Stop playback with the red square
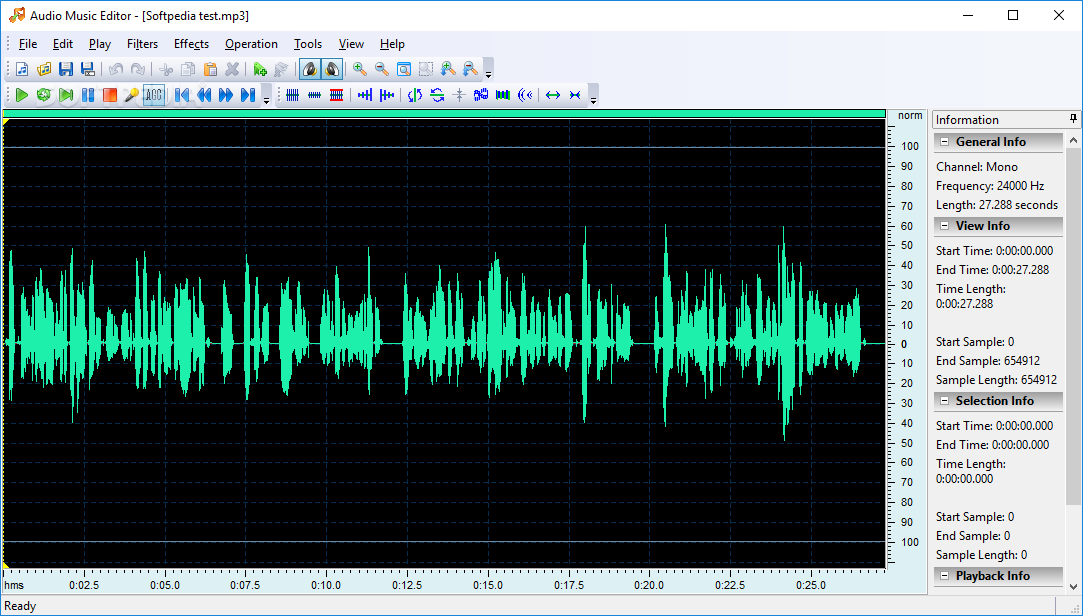The image size is (1083, 616). tap(110, 95)
